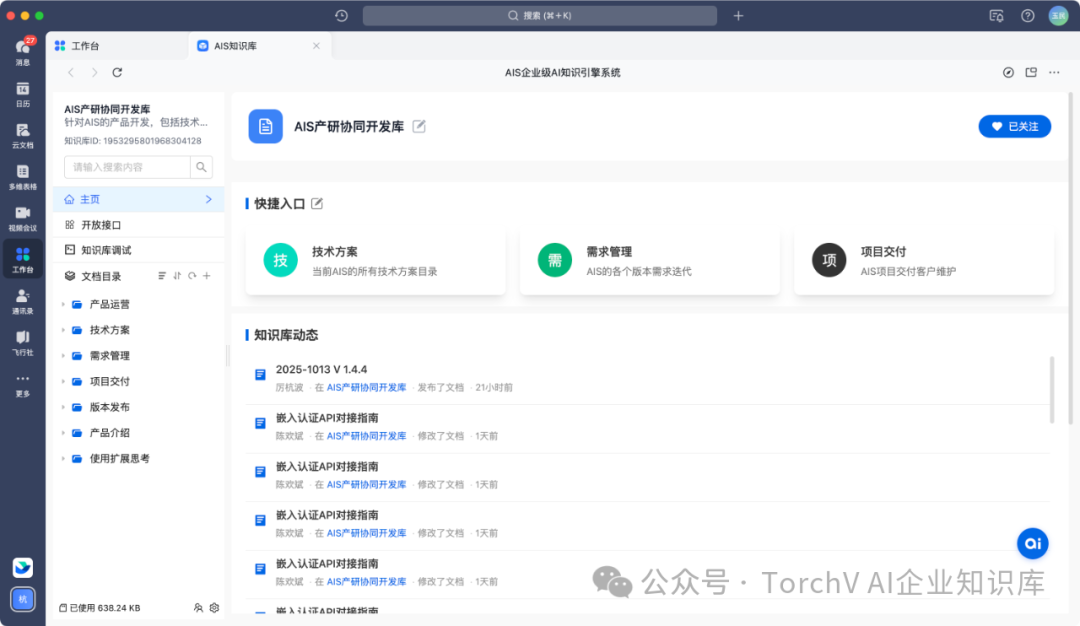Reload the page with the refresh icon
1080x626 pixels.
(x=117, y=72)
